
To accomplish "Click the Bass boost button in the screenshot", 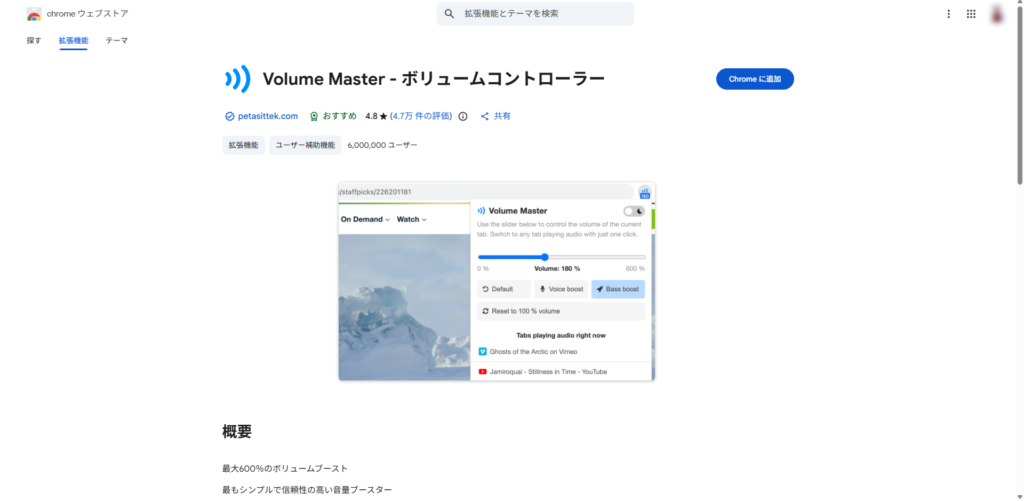I will (617, 289).
